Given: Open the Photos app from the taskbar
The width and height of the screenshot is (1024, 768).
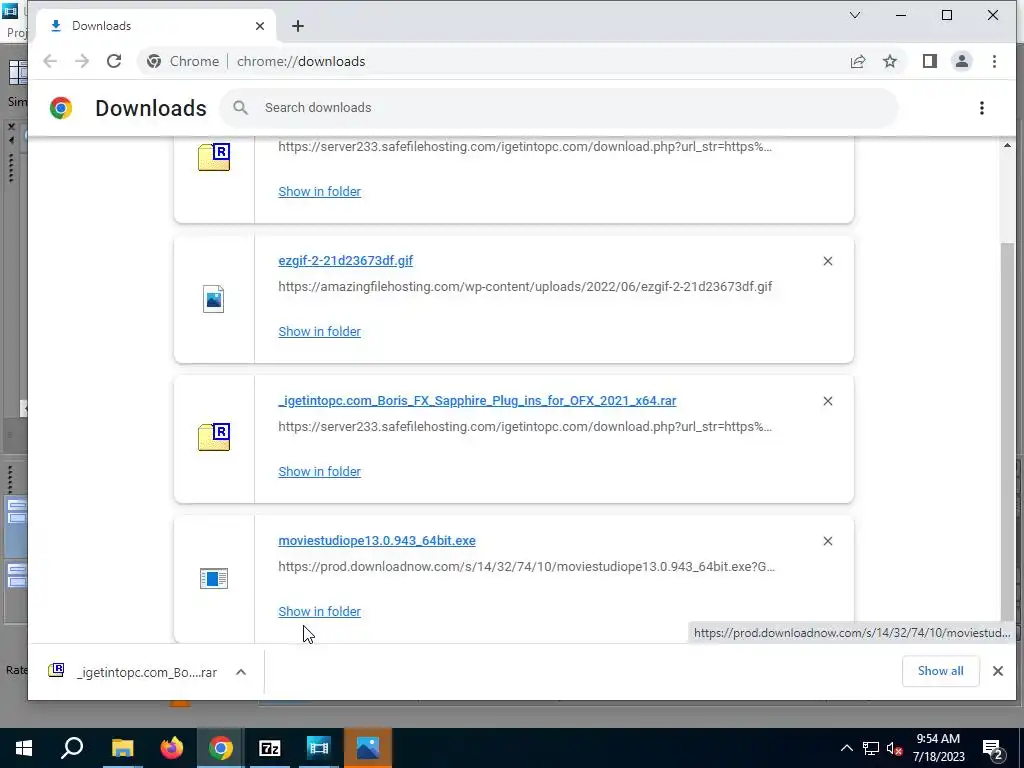Looking at the screenshot, I should [368, 748].
